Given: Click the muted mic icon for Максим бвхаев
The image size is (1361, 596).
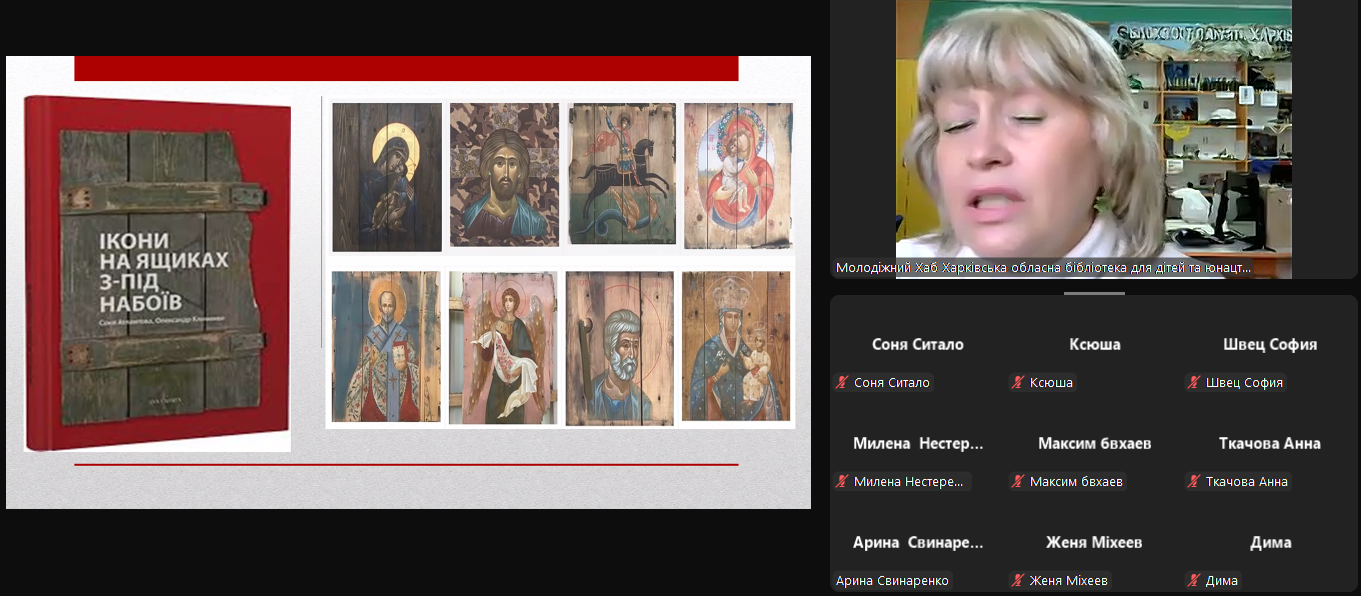Looking at the screenshot, I should tap(1018, 482).
